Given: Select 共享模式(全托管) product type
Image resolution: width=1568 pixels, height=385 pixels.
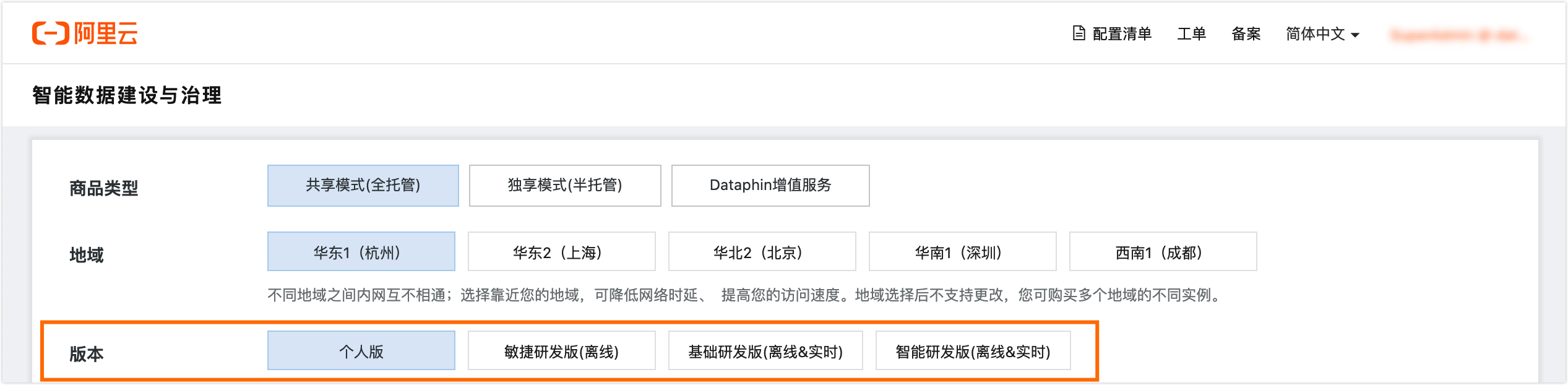Looking at the screenshot, I should (363, 186).
